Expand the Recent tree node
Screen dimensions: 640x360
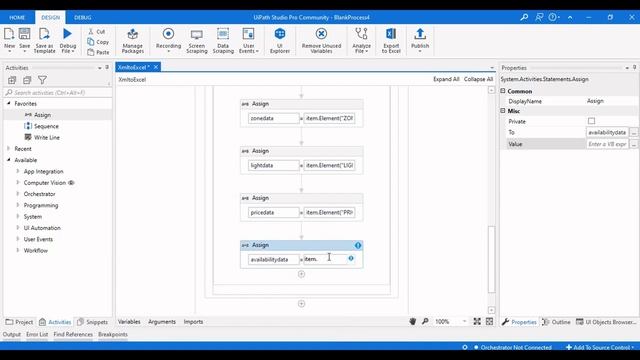9,149
